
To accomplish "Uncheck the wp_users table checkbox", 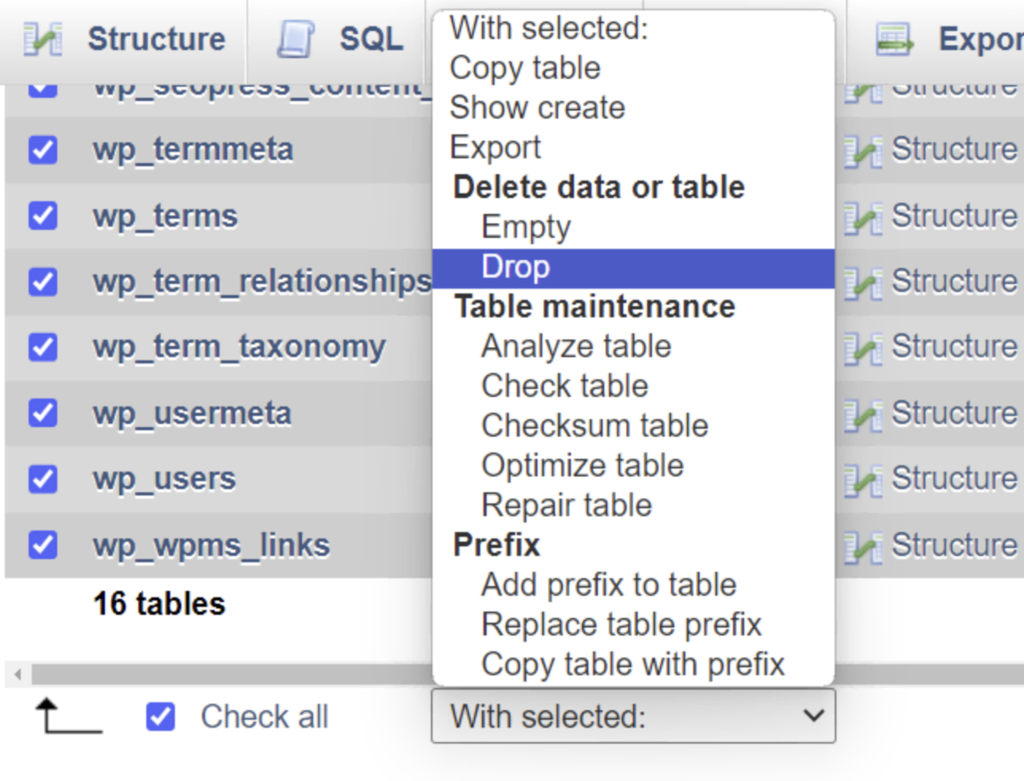I will pos(41,478).
